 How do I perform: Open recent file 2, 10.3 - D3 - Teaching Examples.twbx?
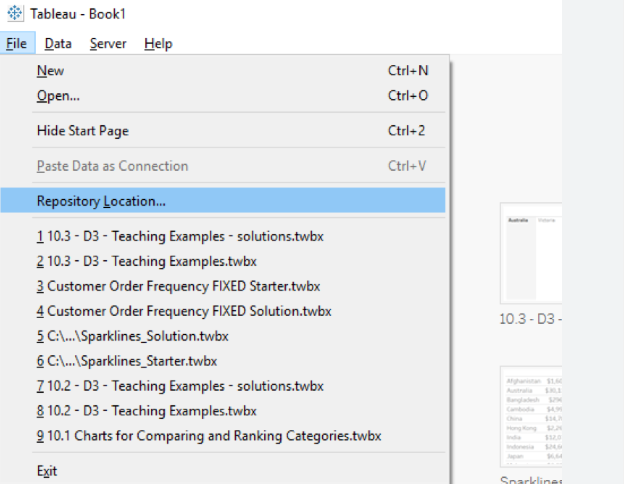(223, 261)
